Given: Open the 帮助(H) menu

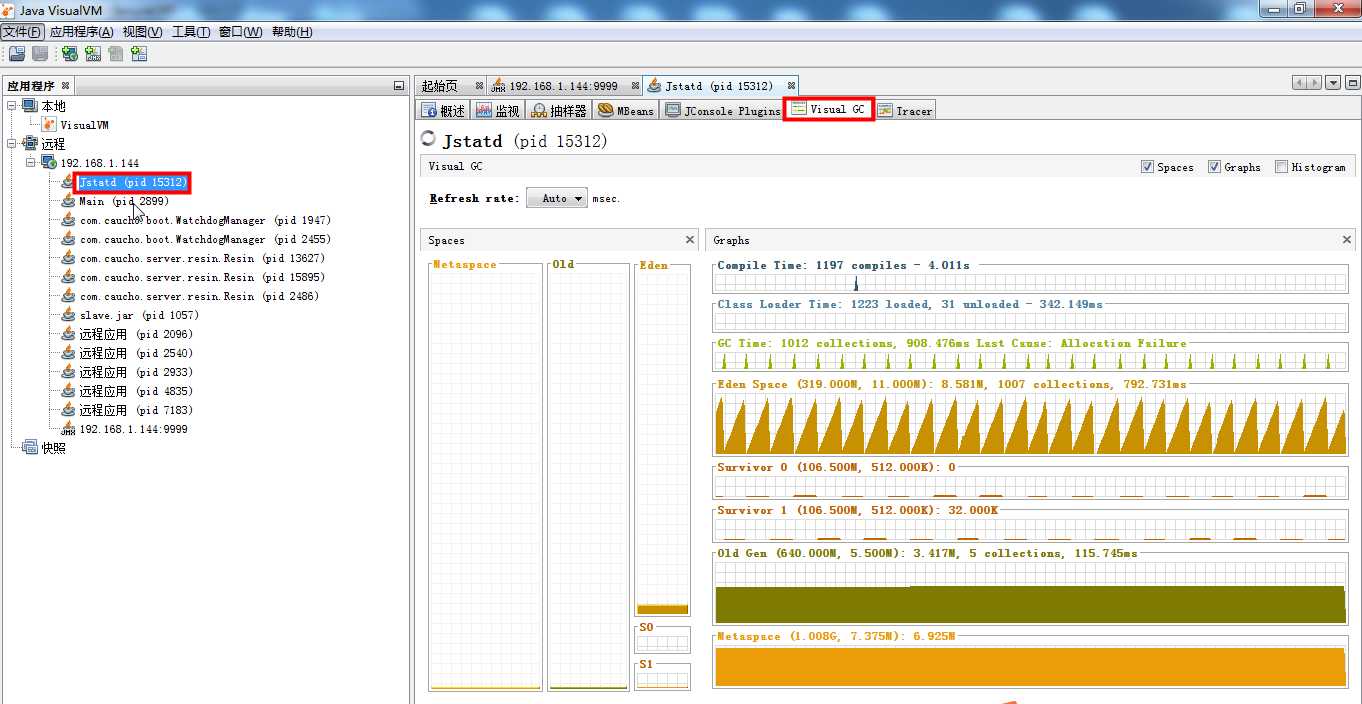Looking at the screenshot, I should click(x=292, y=32).
